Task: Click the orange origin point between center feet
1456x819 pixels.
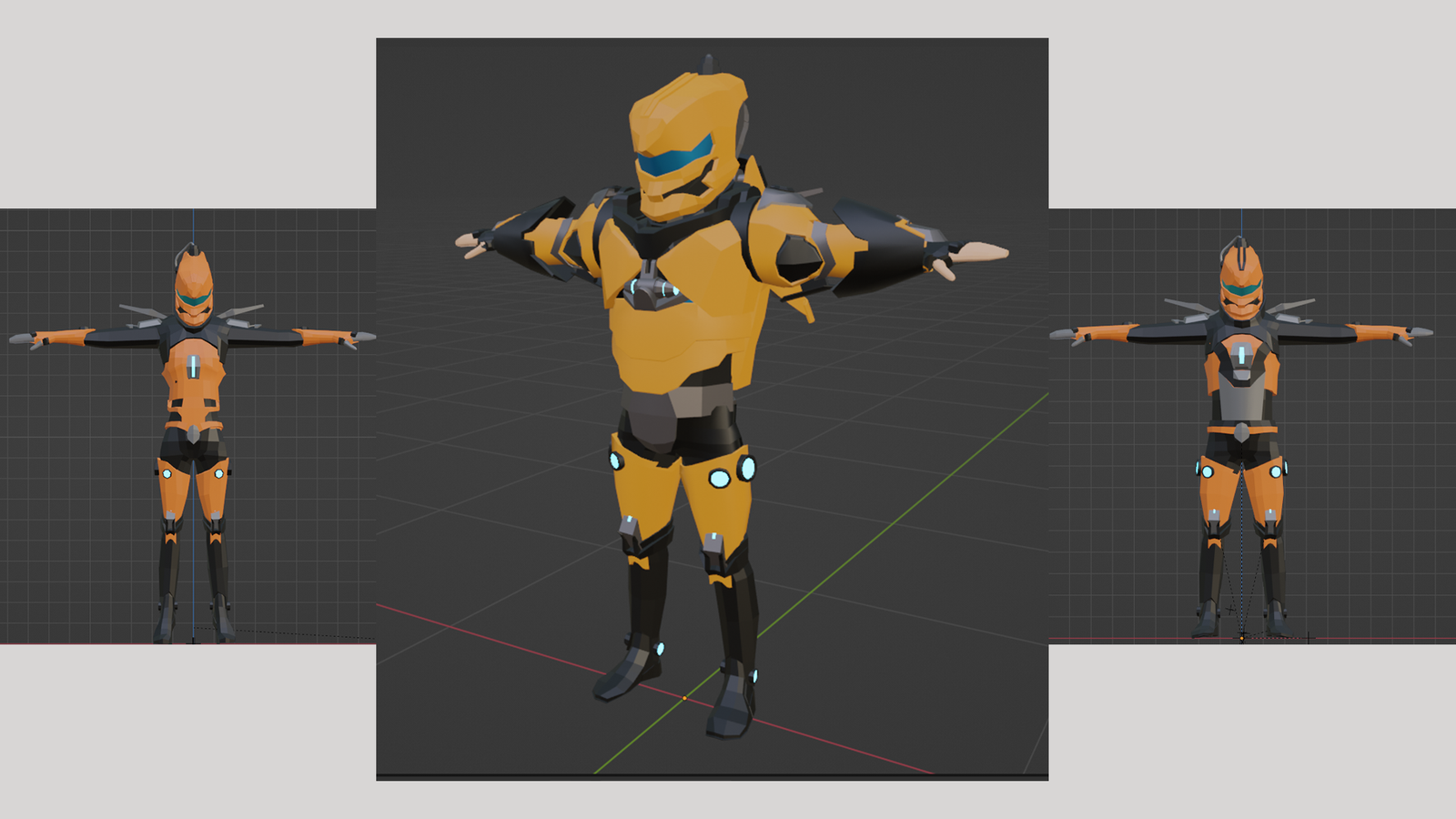Action: [684, 698]
